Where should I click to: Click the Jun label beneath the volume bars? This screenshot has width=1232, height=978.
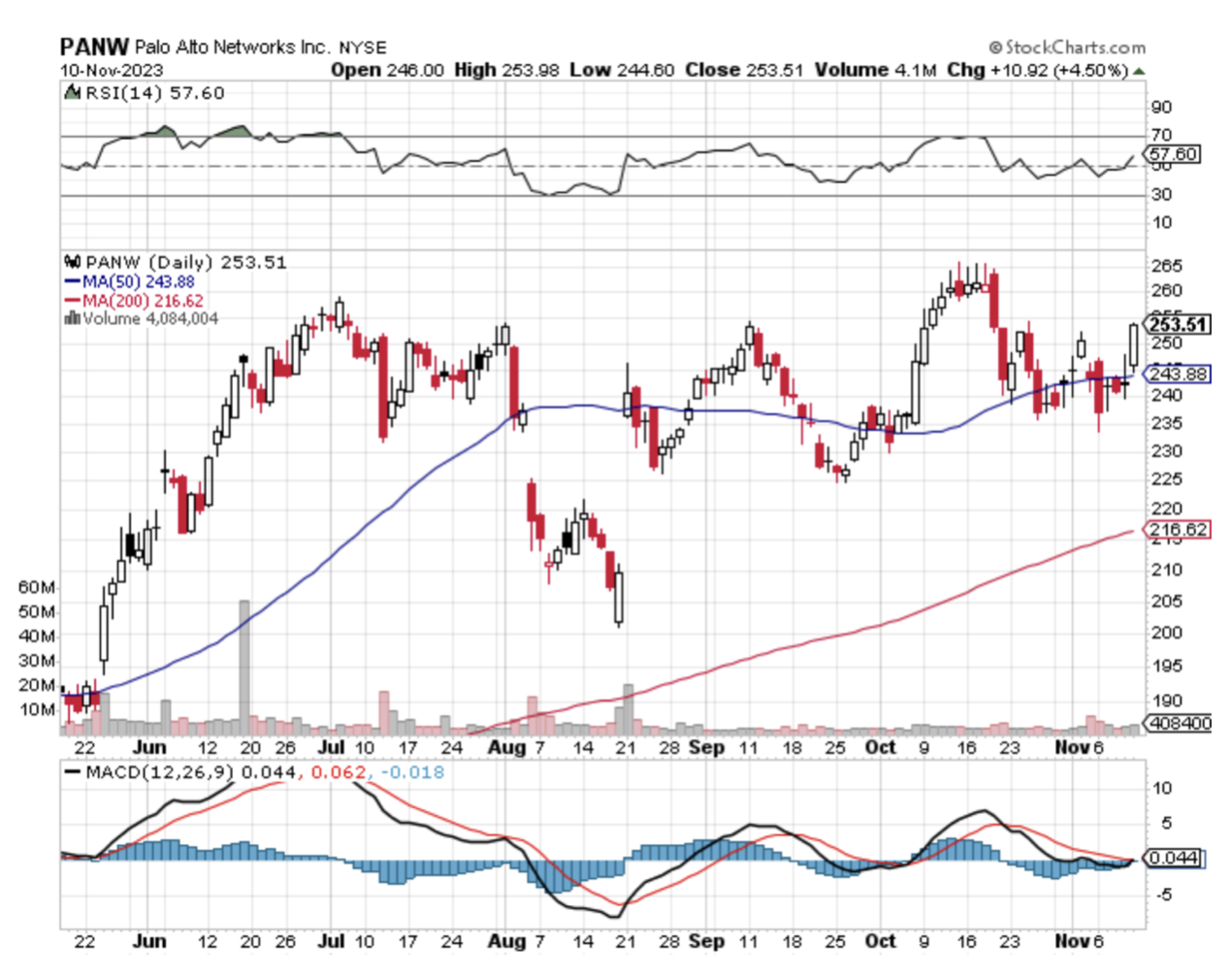coord(149,747)
